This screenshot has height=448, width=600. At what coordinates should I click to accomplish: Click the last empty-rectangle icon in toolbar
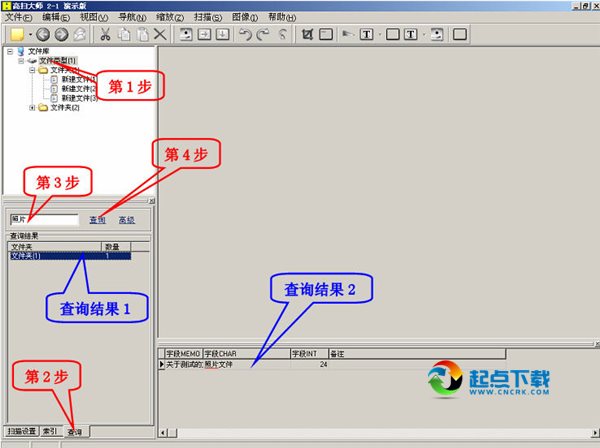(x=460, y=34)
